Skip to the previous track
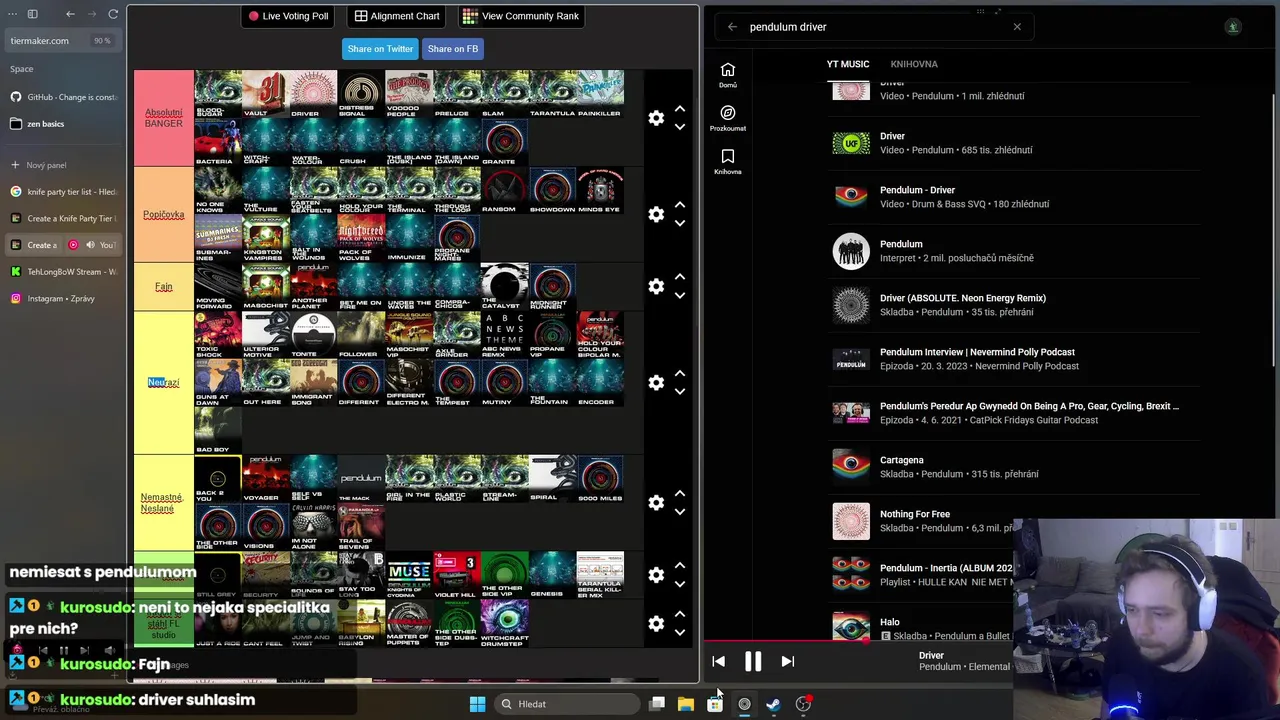Screen dimensions: 1280x720 (x=718, y=661)
